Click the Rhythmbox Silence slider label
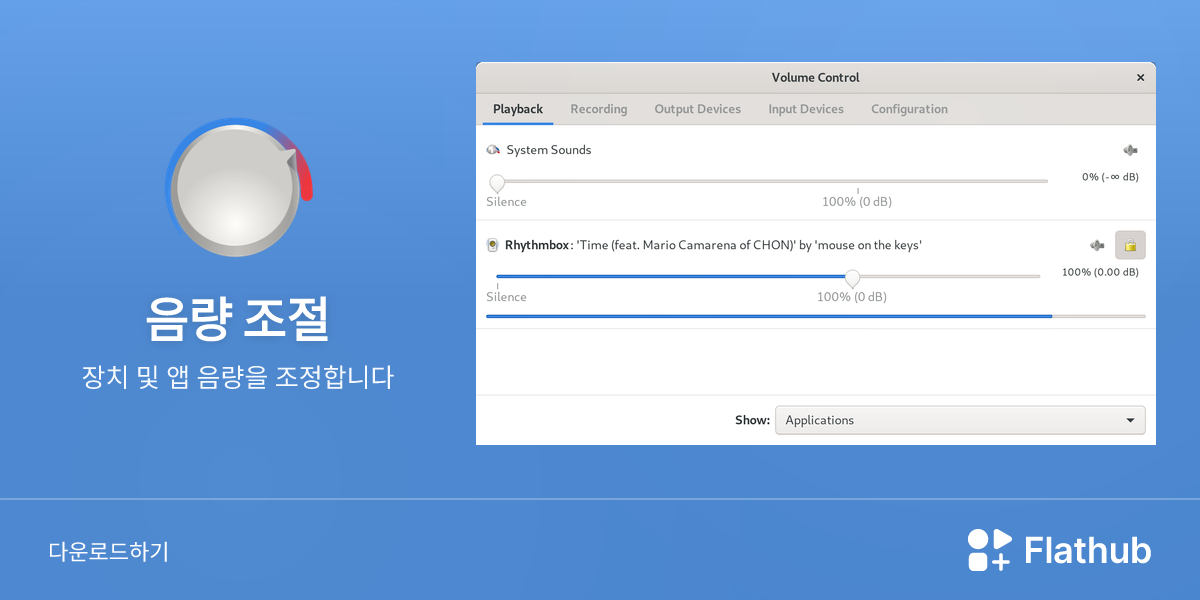Screen dimensions: 1200x600 (506, 297)
